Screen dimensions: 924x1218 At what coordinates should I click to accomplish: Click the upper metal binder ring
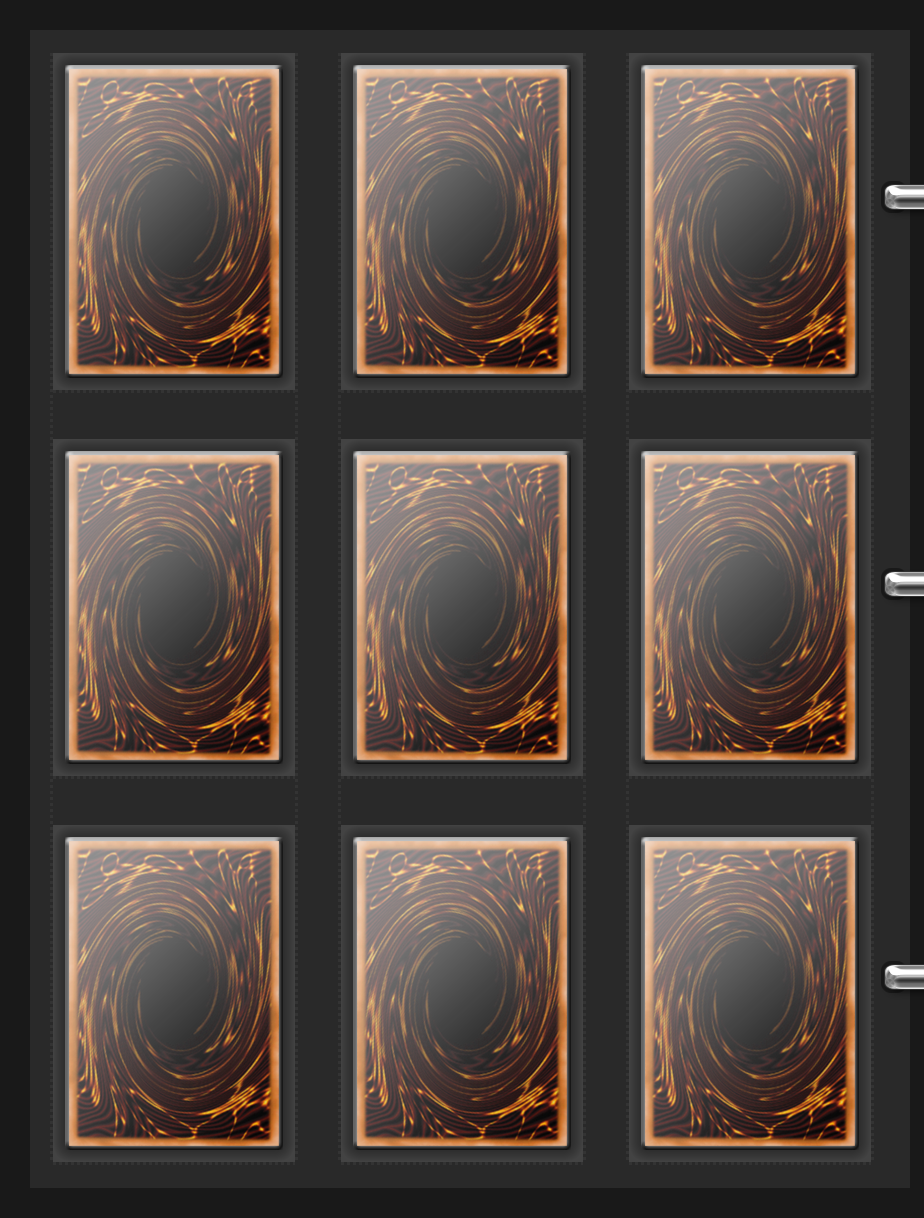pos(904,197)
